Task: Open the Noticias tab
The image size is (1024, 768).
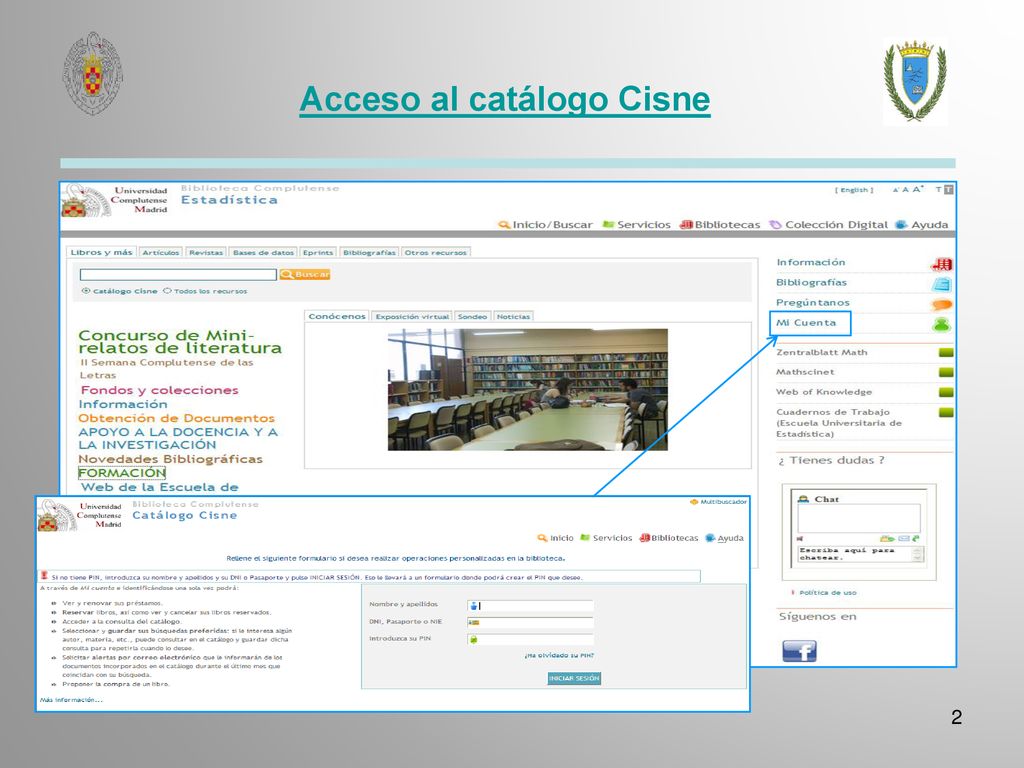Action: click(513, 316)
